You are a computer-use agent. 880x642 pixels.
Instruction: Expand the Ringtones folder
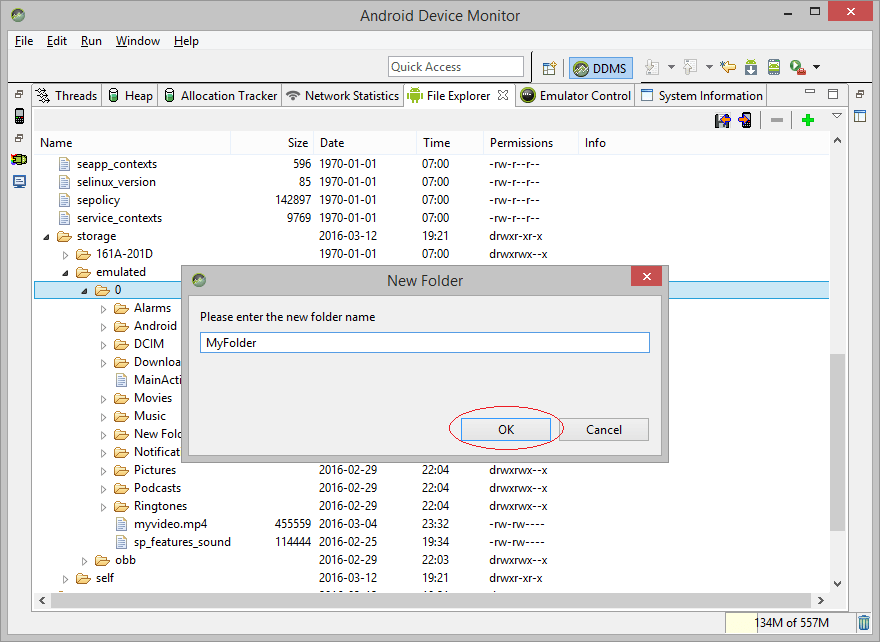coord(103,507)
